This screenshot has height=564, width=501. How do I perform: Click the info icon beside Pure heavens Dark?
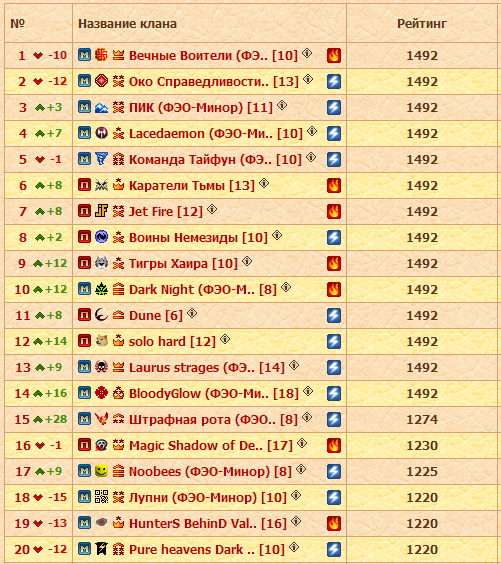click(x=294, y=547)
